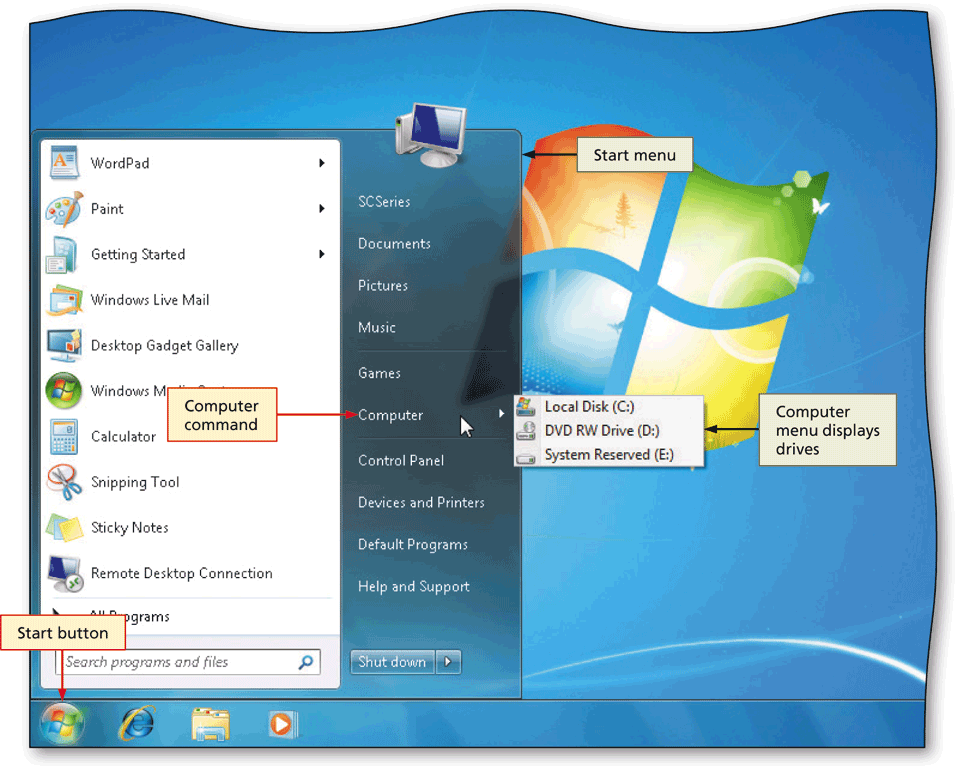Launch Windows Media Player from taskbar
Screen dimensions: 958x768
click(x=282, y=725)
